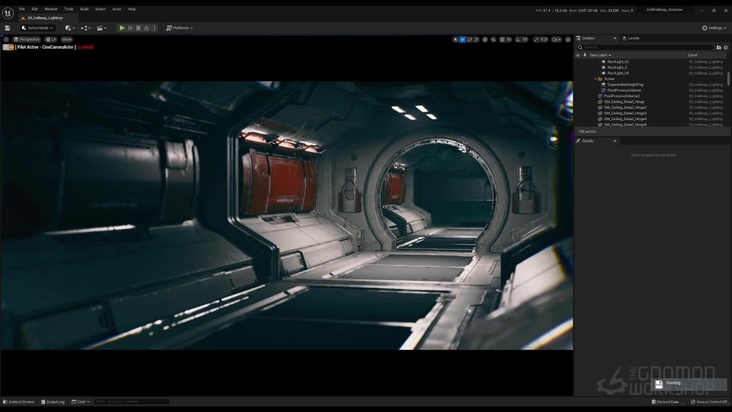Open the Select Mode dropdown
Viewport: 732px width, 412px height.
click(37, 28)
